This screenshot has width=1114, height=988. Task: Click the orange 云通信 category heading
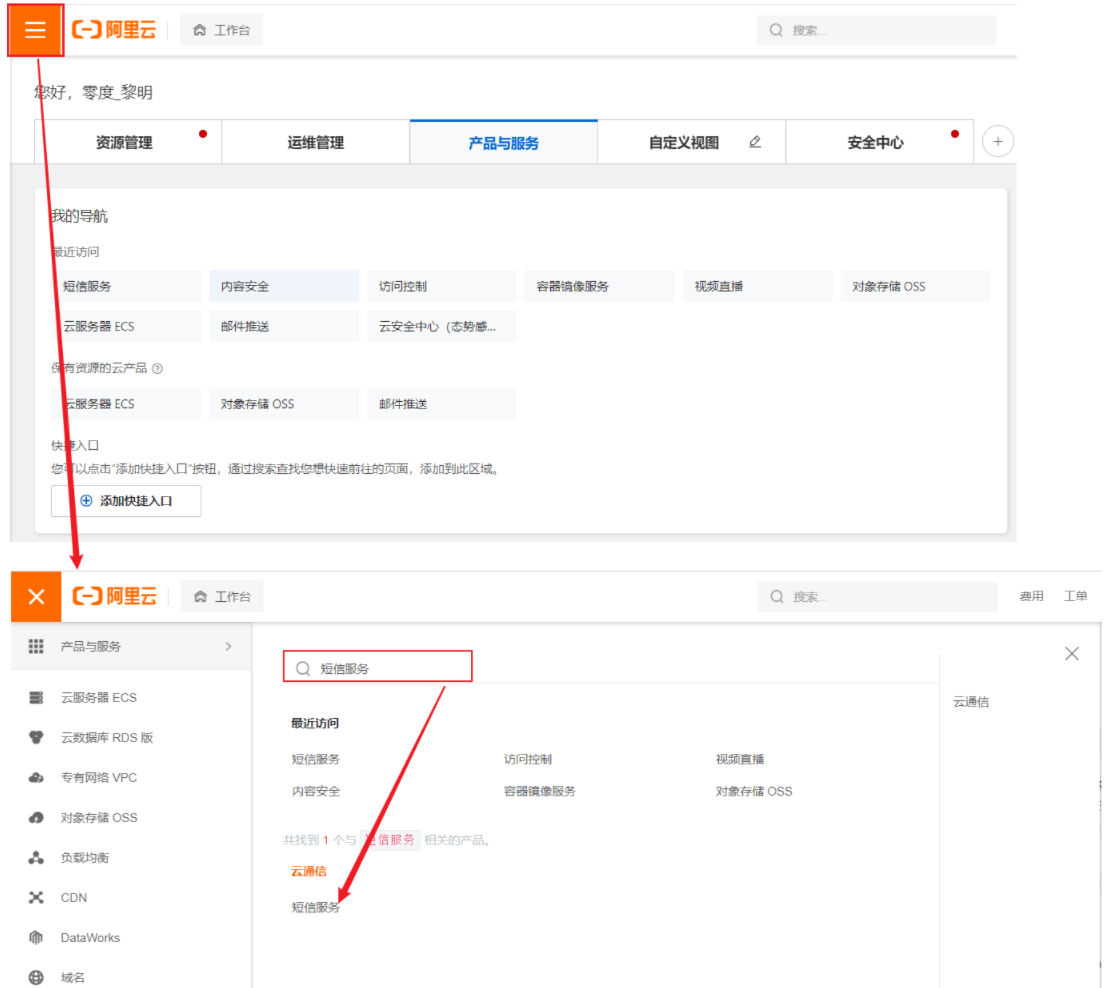[x=309, y=872]
